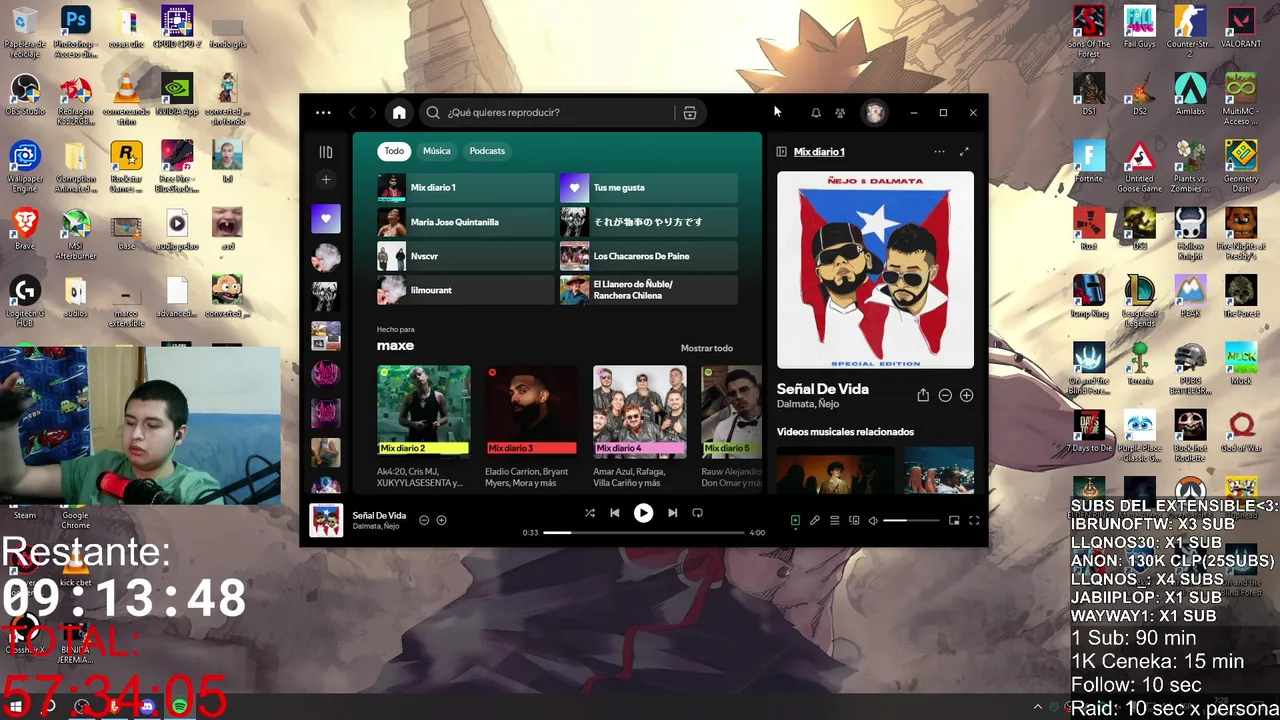Seek on the song progress bar
Screen dimensions: 1280x720
(644, 533)
